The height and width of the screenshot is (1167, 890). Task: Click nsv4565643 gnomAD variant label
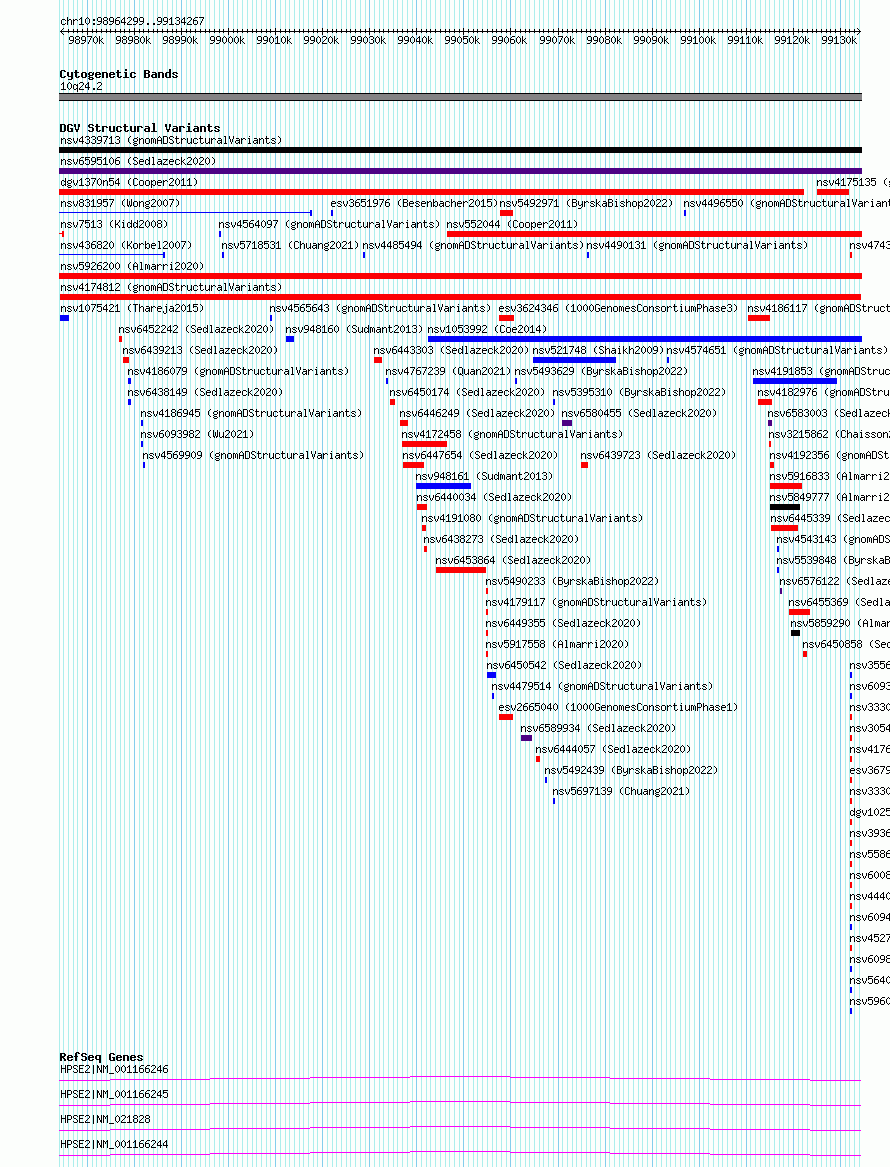point(380,307)
